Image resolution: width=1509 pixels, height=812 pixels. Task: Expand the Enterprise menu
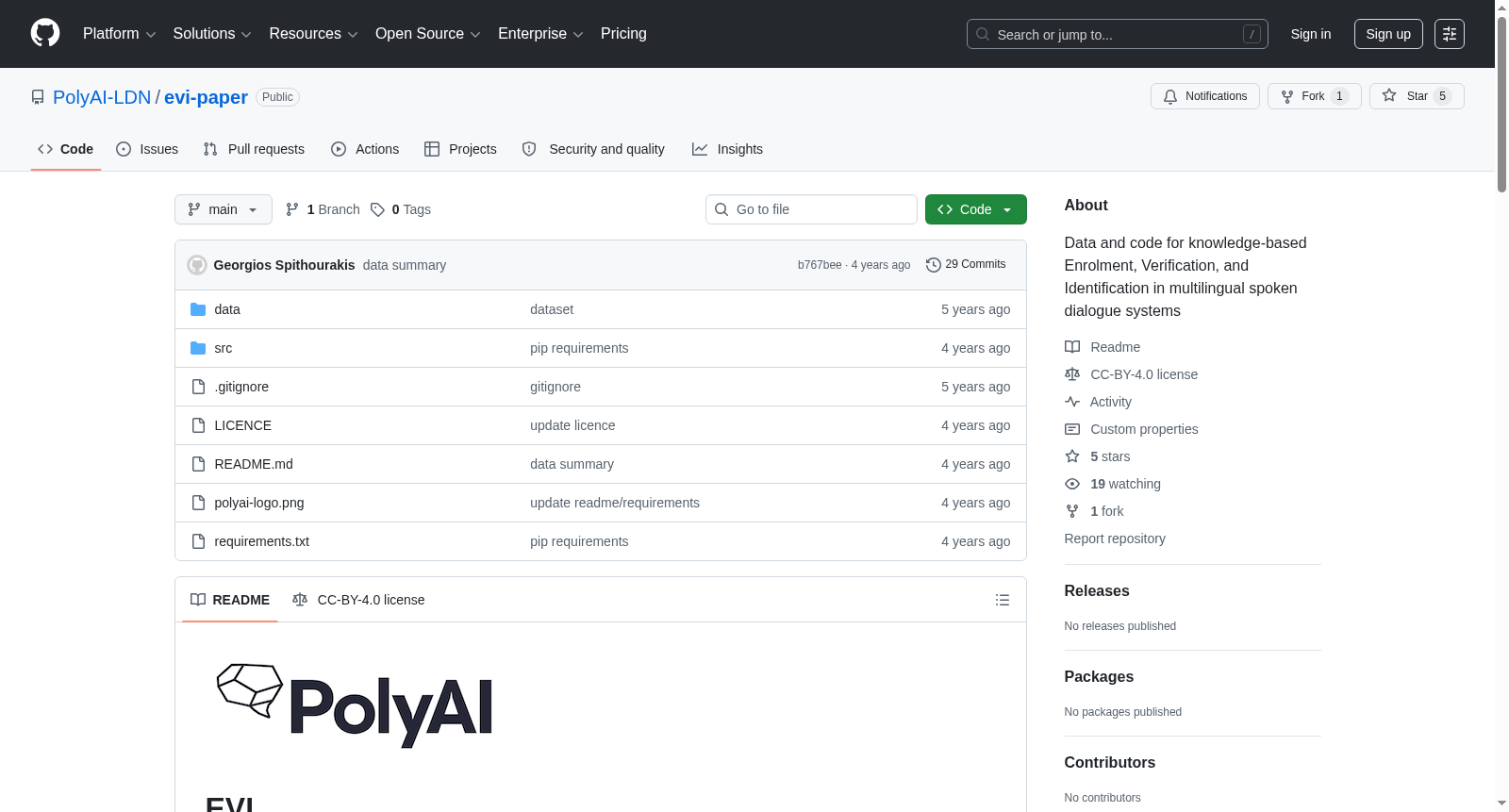tap(540, 34)
